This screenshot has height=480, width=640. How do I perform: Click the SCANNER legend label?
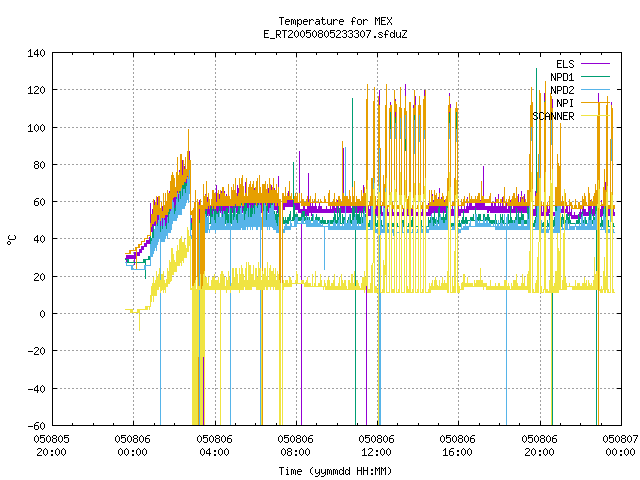553,116
